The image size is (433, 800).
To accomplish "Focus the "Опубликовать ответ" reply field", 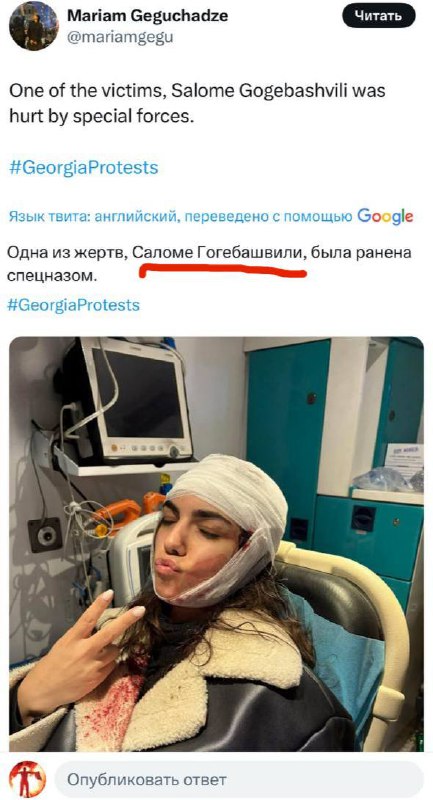I will (239, 780).
